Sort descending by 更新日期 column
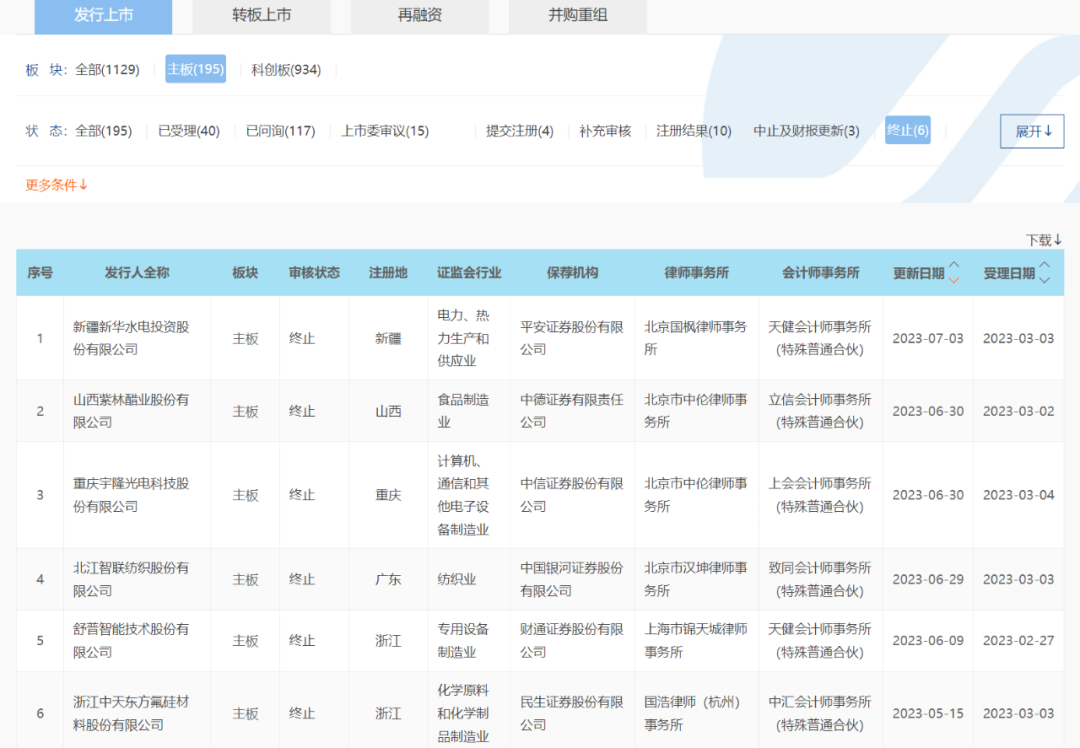 [x=955, y=278]
